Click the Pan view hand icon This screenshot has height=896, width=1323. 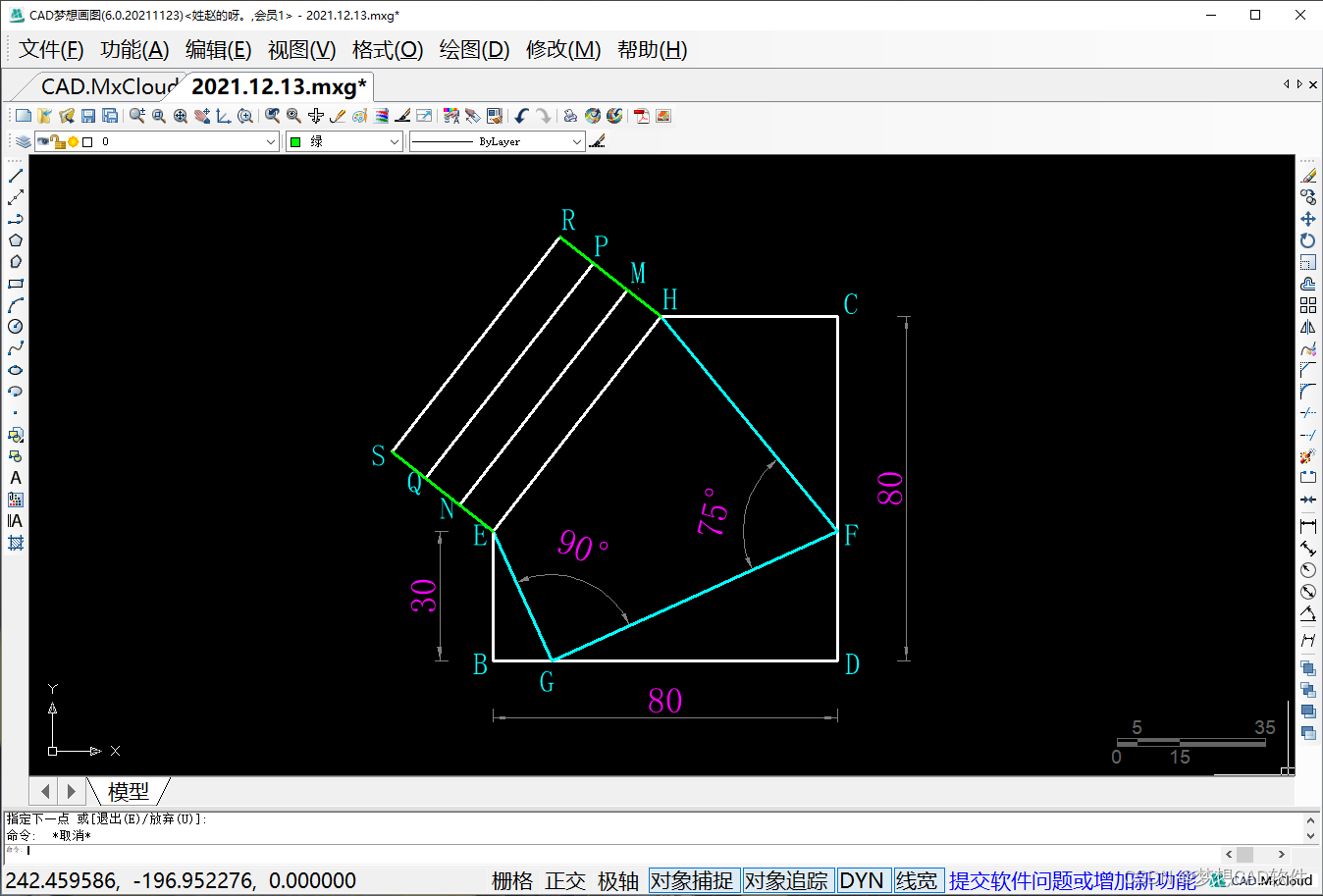pos(202,116)
